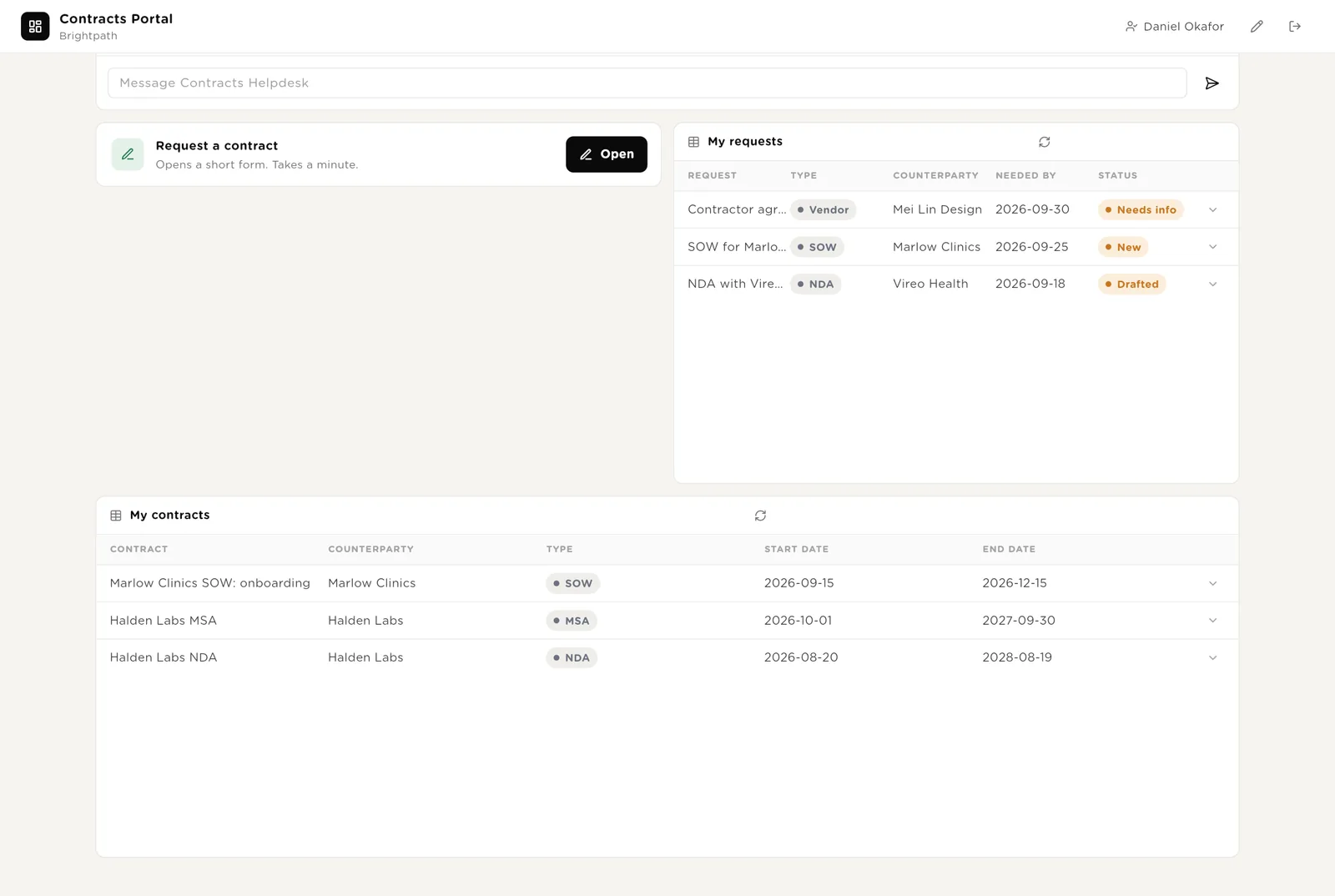The height and width of the screenshot is (896, 1335).
Task: Click the Needs info status badge
Action: [x=1141, y=210]
